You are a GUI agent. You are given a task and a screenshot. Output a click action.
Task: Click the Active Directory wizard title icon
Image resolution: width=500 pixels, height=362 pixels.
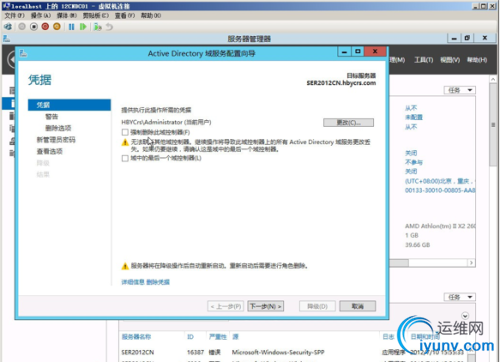(23, 53)
